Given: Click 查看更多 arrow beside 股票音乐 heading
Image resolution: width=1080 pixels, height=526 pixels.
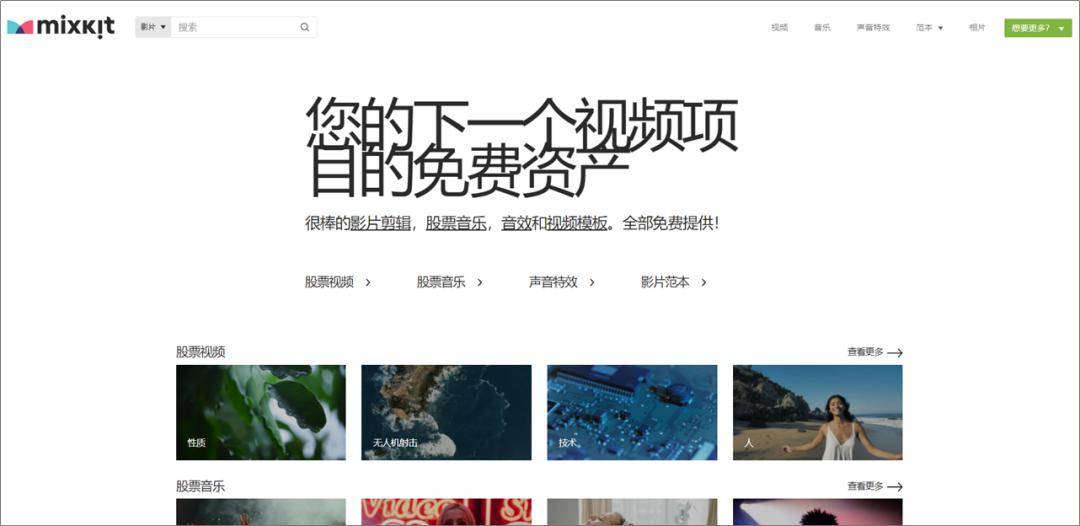Looking at the screenshot, I should [x=875, y=486].
